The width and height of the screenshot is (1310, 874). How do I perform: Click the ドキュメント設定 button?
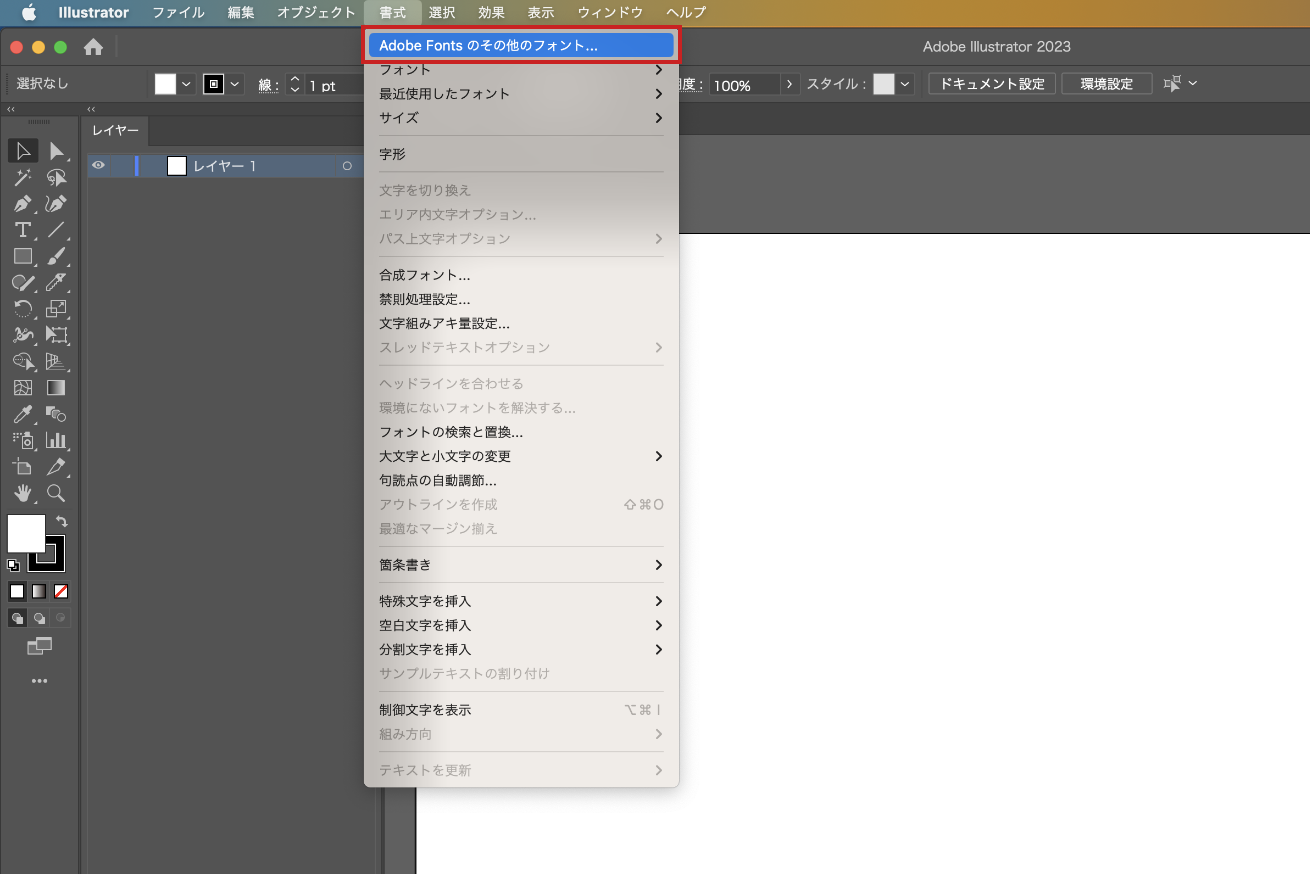coord(991,84)
